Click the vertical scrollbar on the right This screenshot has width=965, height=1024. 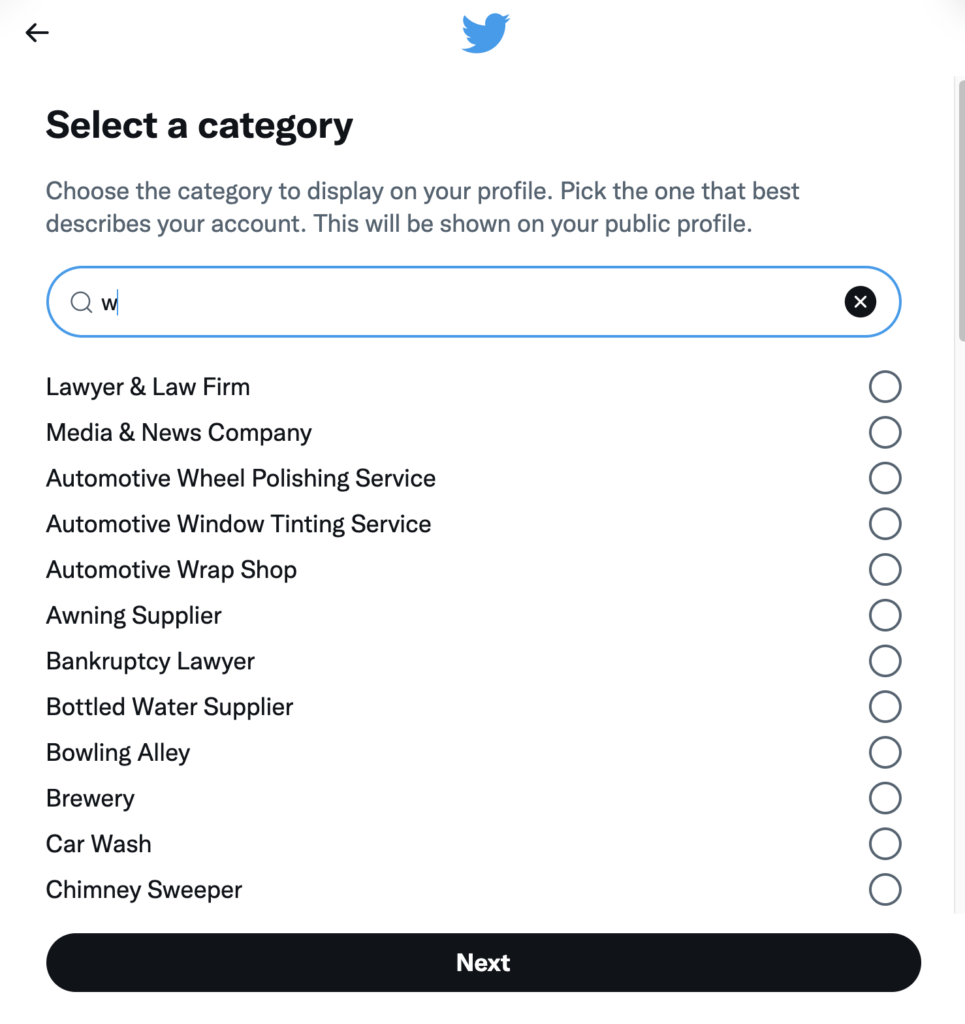click(960, 210)
